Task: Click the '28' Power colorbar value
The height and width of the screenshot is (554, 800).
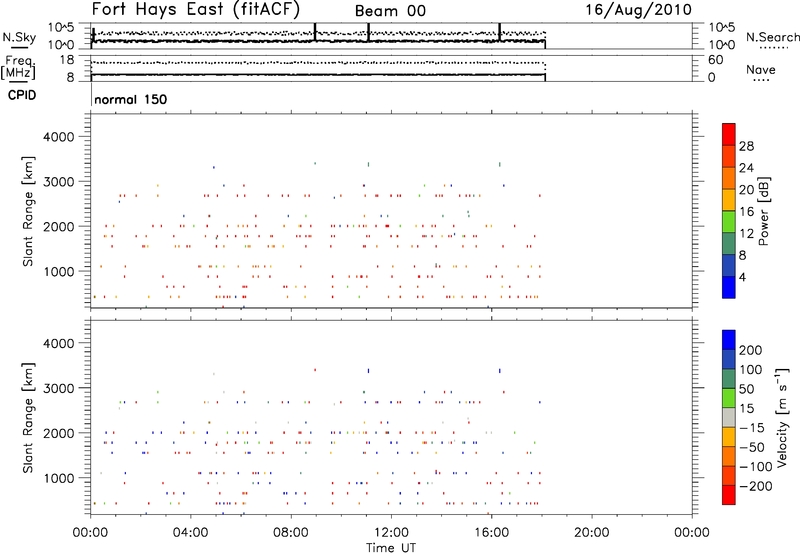Action: (746, 146)
